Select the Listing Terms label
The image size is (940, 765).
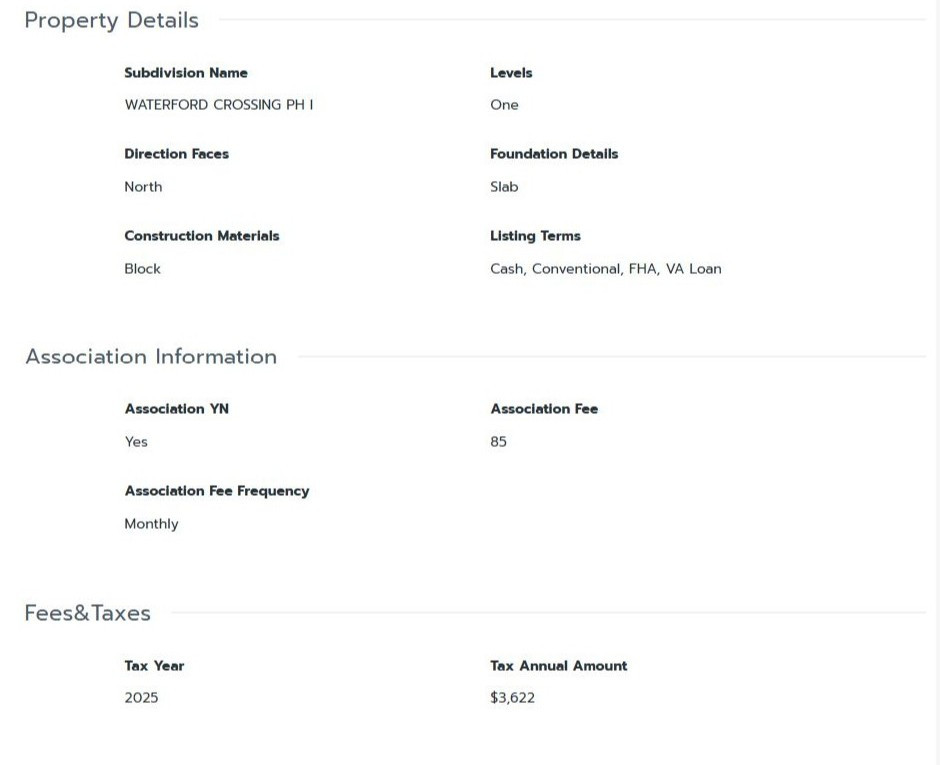[x=535, y=236]
